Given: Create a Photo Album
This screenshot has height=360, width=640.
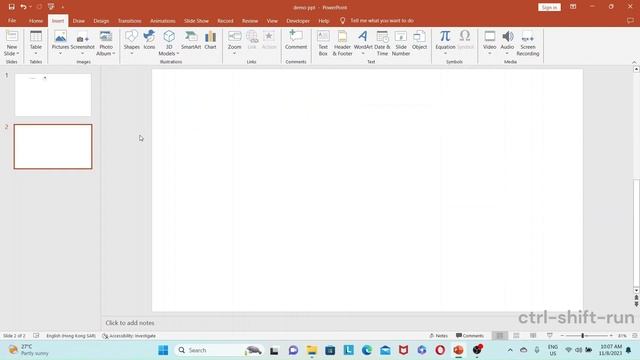Looking at the screenshot, I should 106,43.
